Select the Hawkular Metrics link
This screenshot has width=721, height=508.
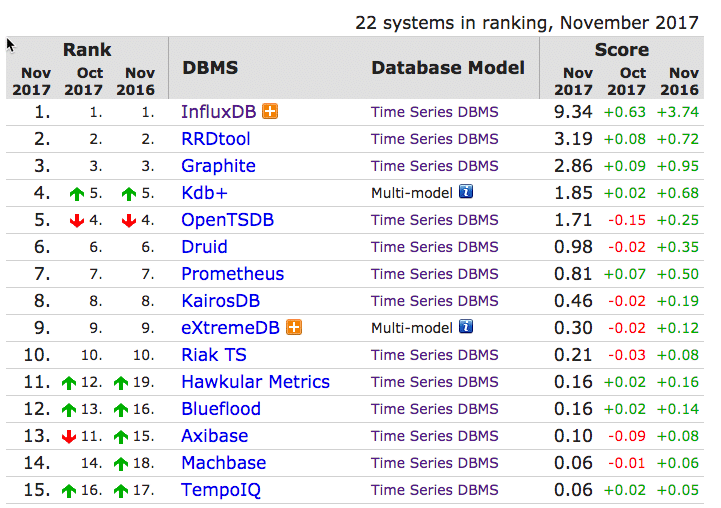256,382
